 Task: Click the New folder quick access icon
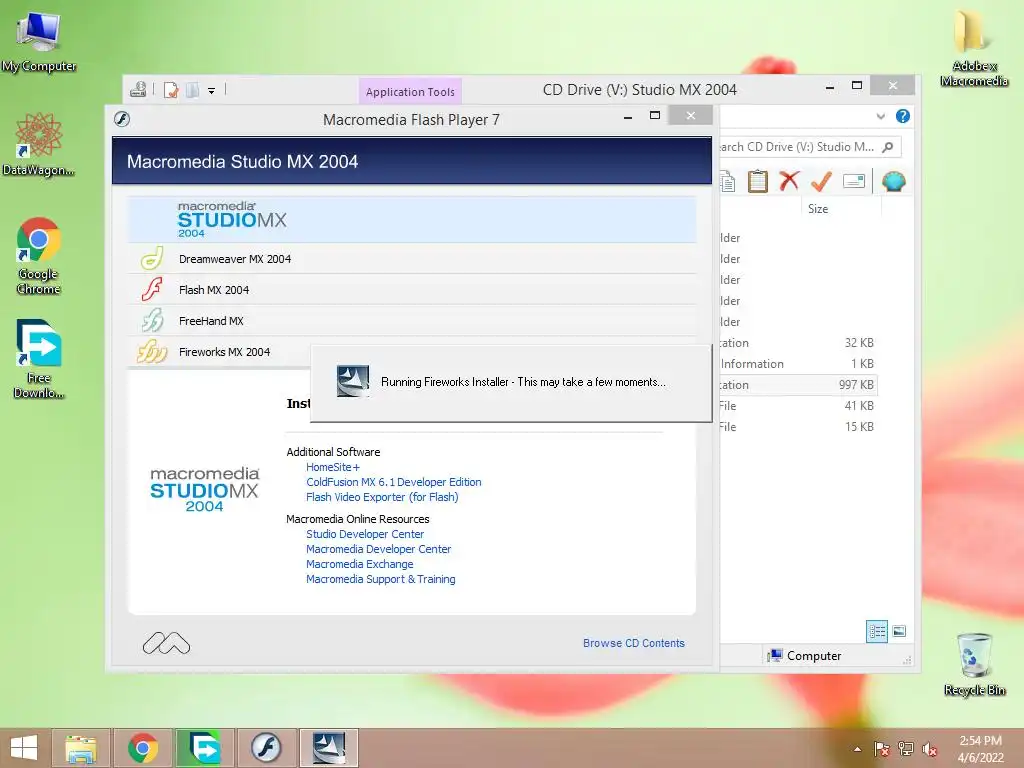[x=192, y=90]
